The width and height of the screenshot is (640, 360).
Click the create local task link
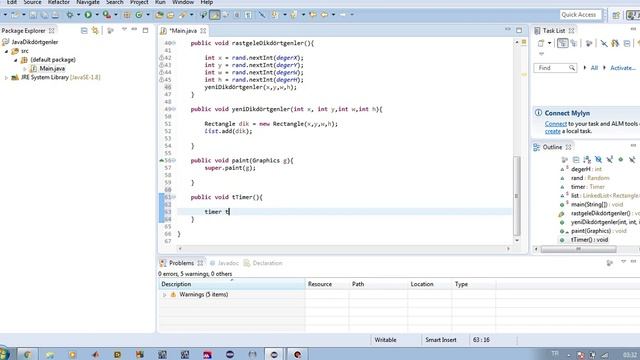pyautogui.click(x=553, y=131)
